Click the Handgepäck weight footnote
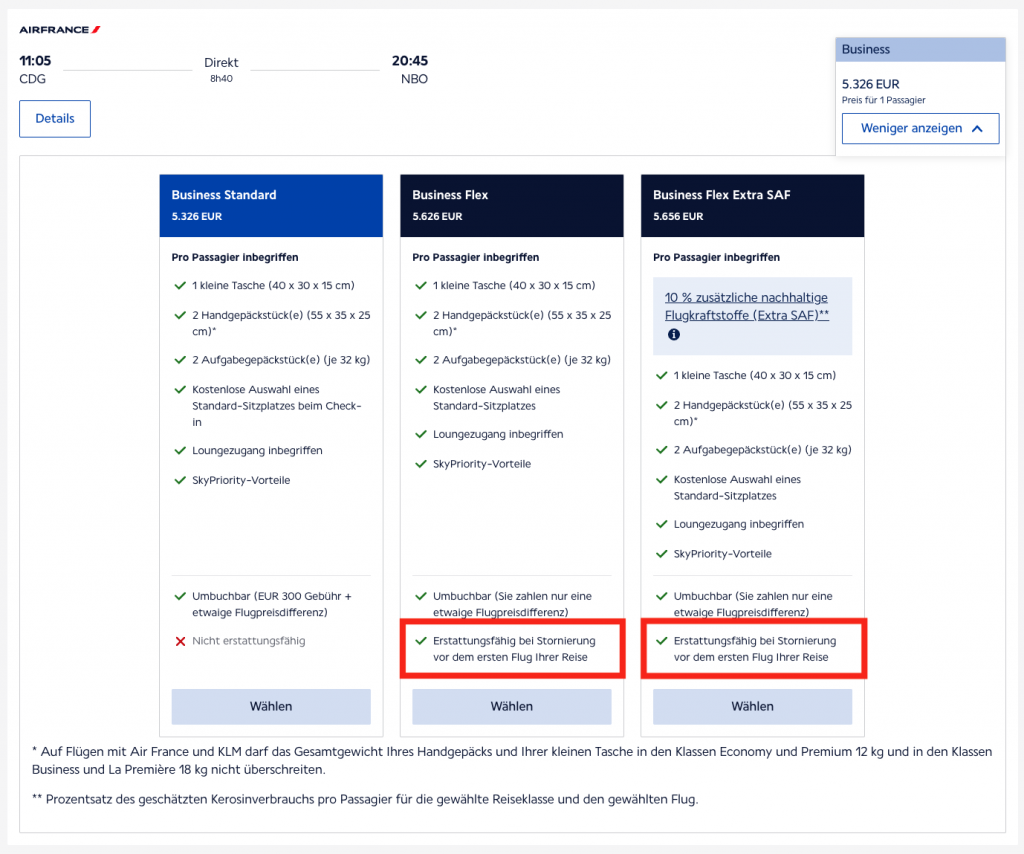Screen dimensions: 1024x854 [512, 761]
